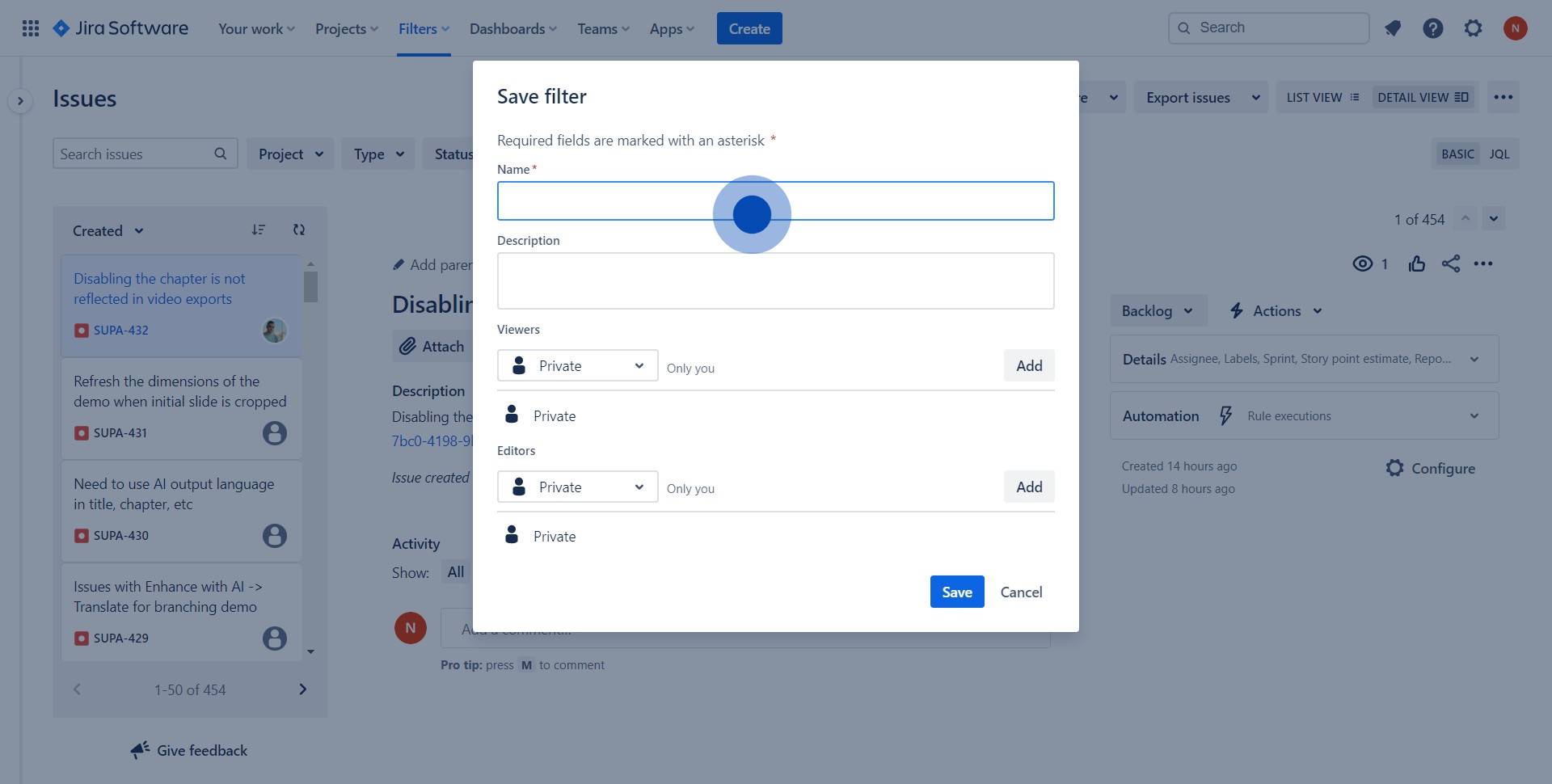Viewport: 1552px width, 784px height.
Task: Open the Help question mark icon
Action: [1433, 27]
